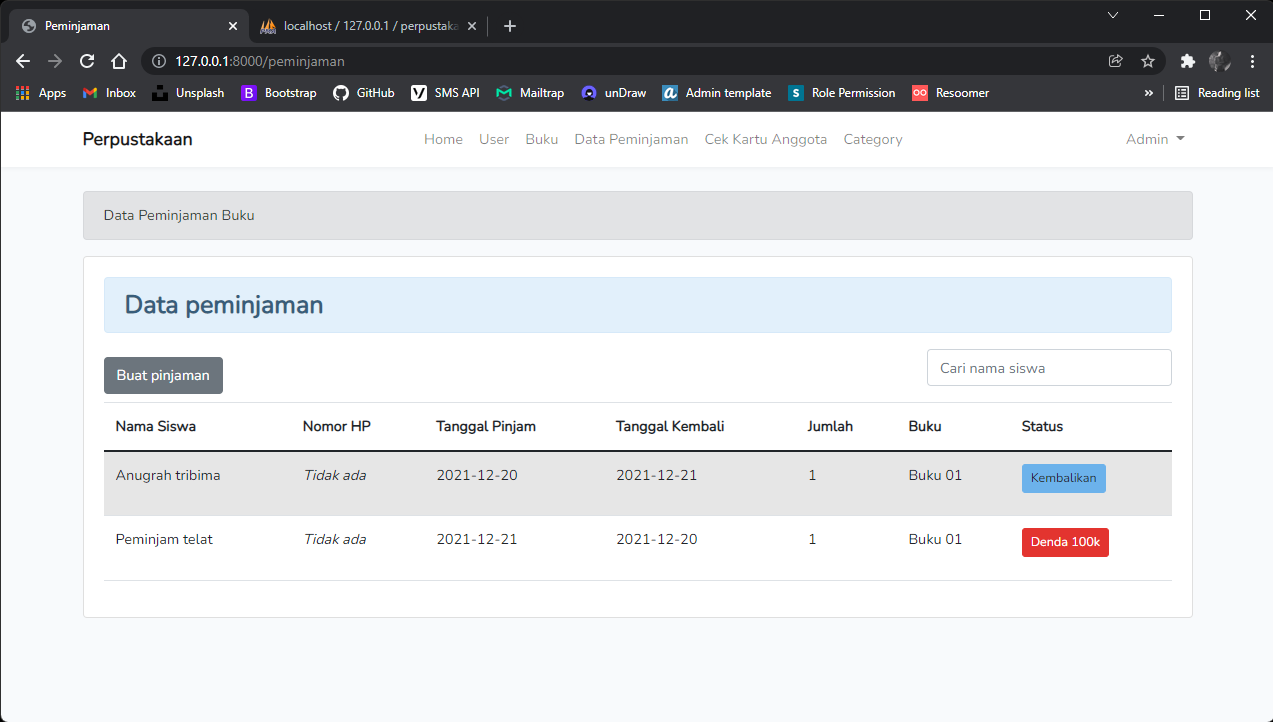Click the Buat pinjaman button
Screen dimensions: 1273x722
(x=163, y=375)
